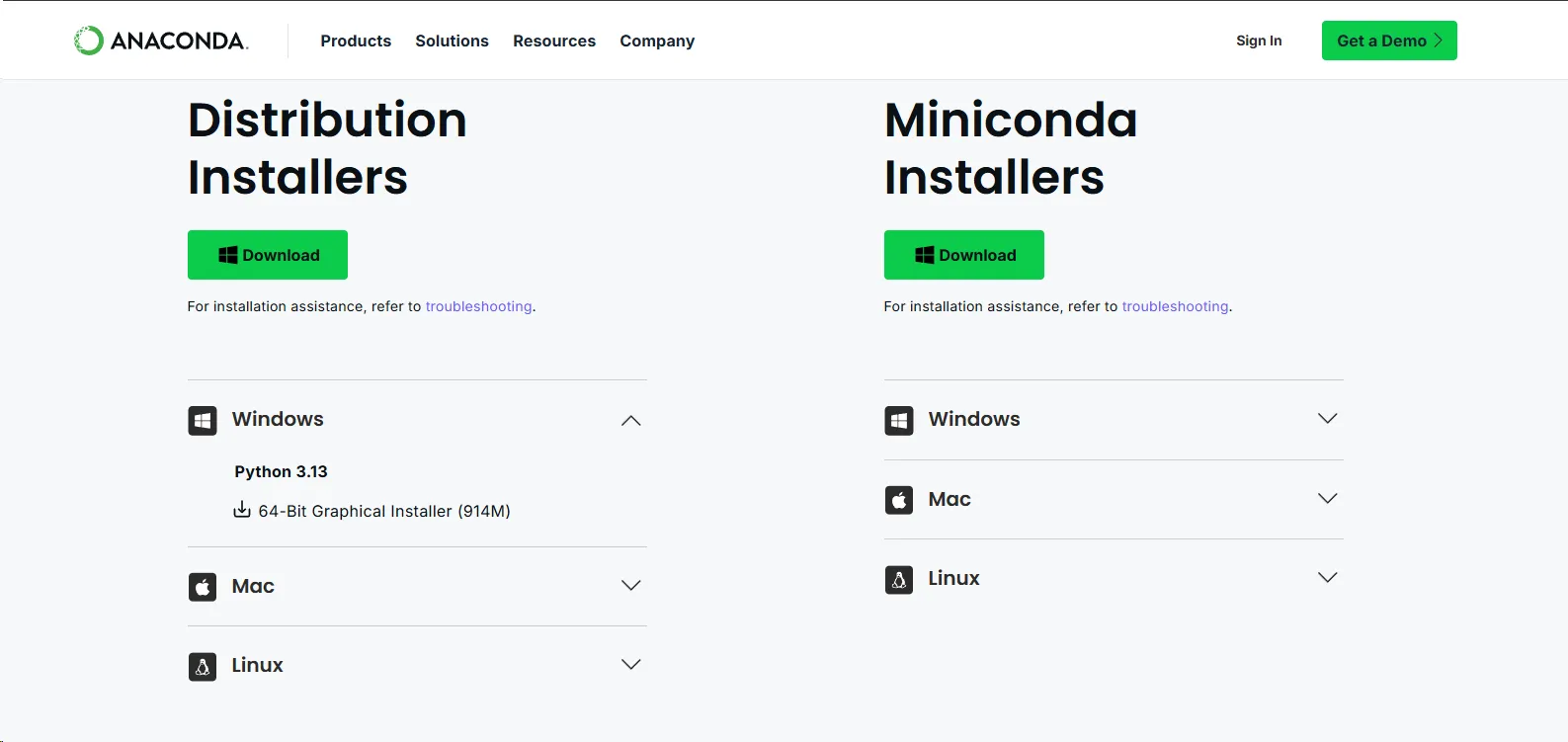The image size is (1568, 742).
Task: Open troubleshooting link under Miniconda Installers
Action: point(1175,306)
